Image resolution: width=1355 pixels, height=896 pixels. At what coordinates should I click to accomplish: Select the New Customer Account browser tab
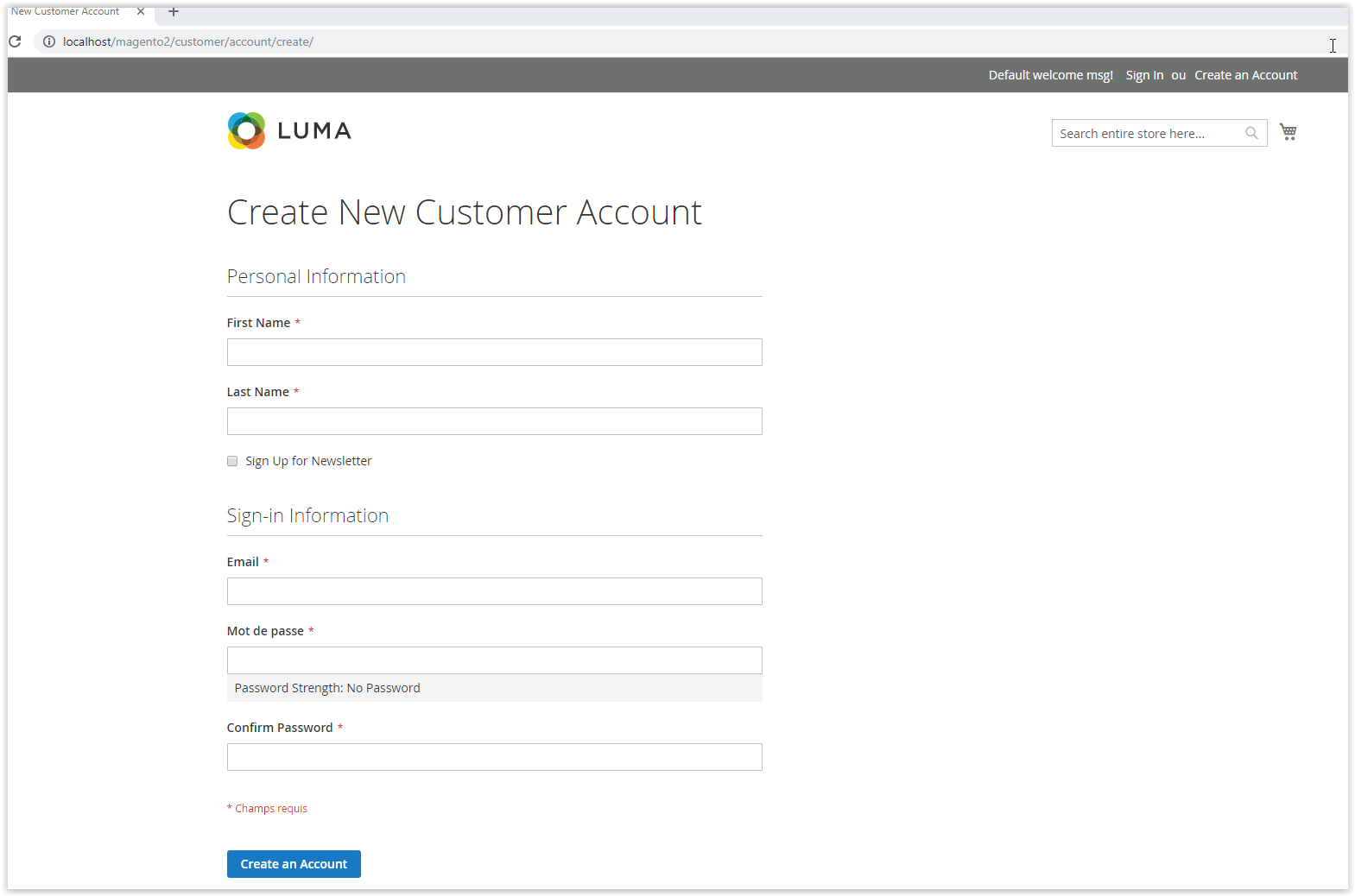click(x=66, y=12)
